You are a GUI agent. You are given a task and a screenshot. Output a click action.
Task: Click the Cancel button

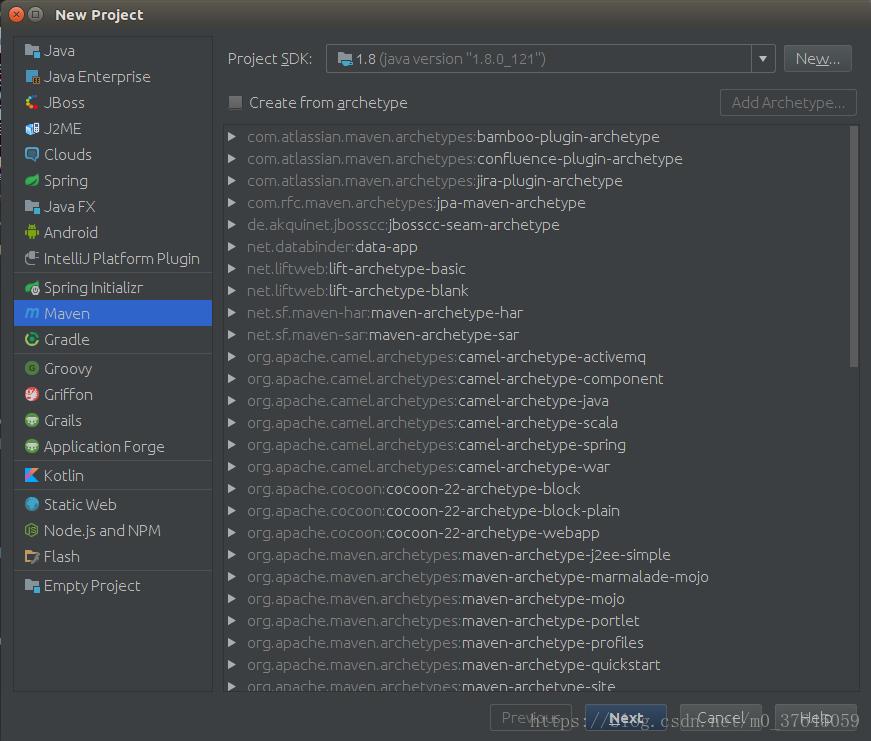pos(720,718)
